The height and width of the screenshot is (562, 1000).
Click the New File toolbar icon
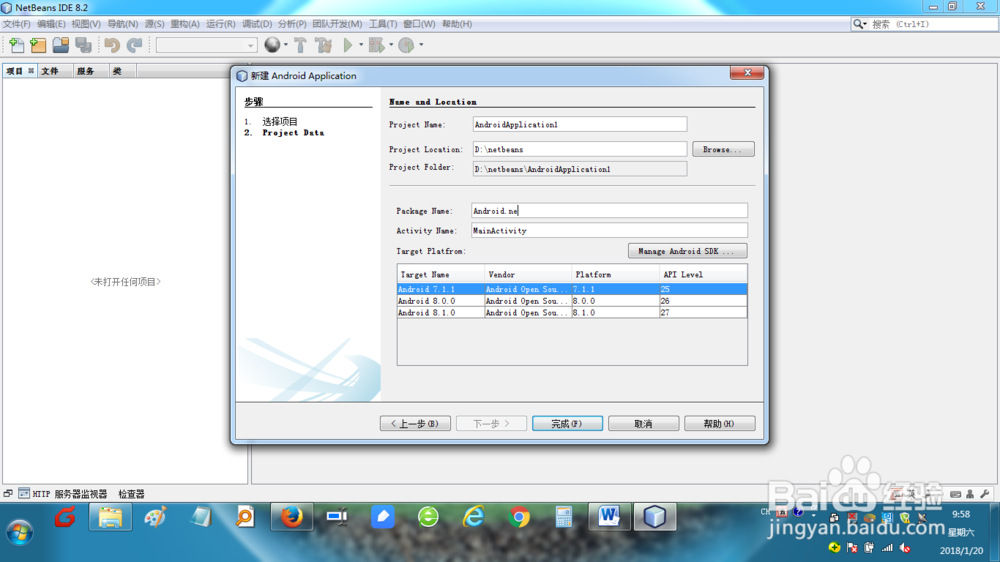pyautogui.click(x=17, y=45)
